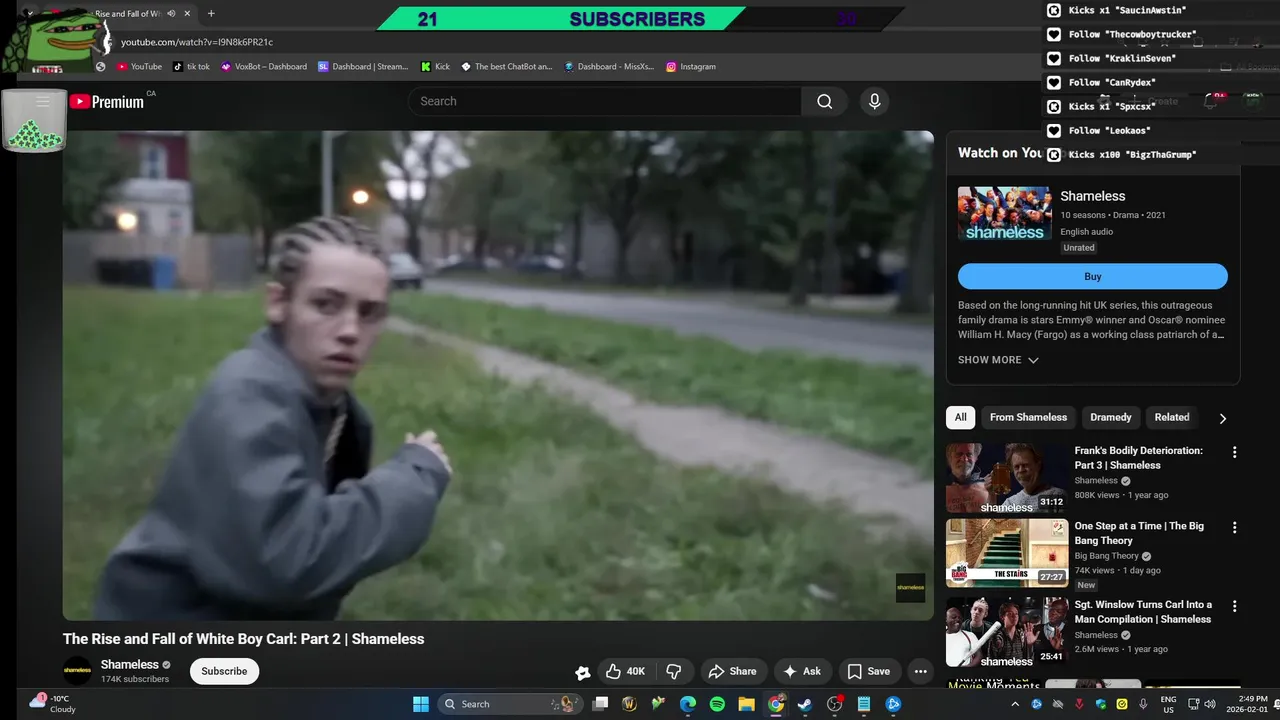The image size is (1280, 720).
Task: Share the White Boy Carl video
Action: click(x=733, y=671)
